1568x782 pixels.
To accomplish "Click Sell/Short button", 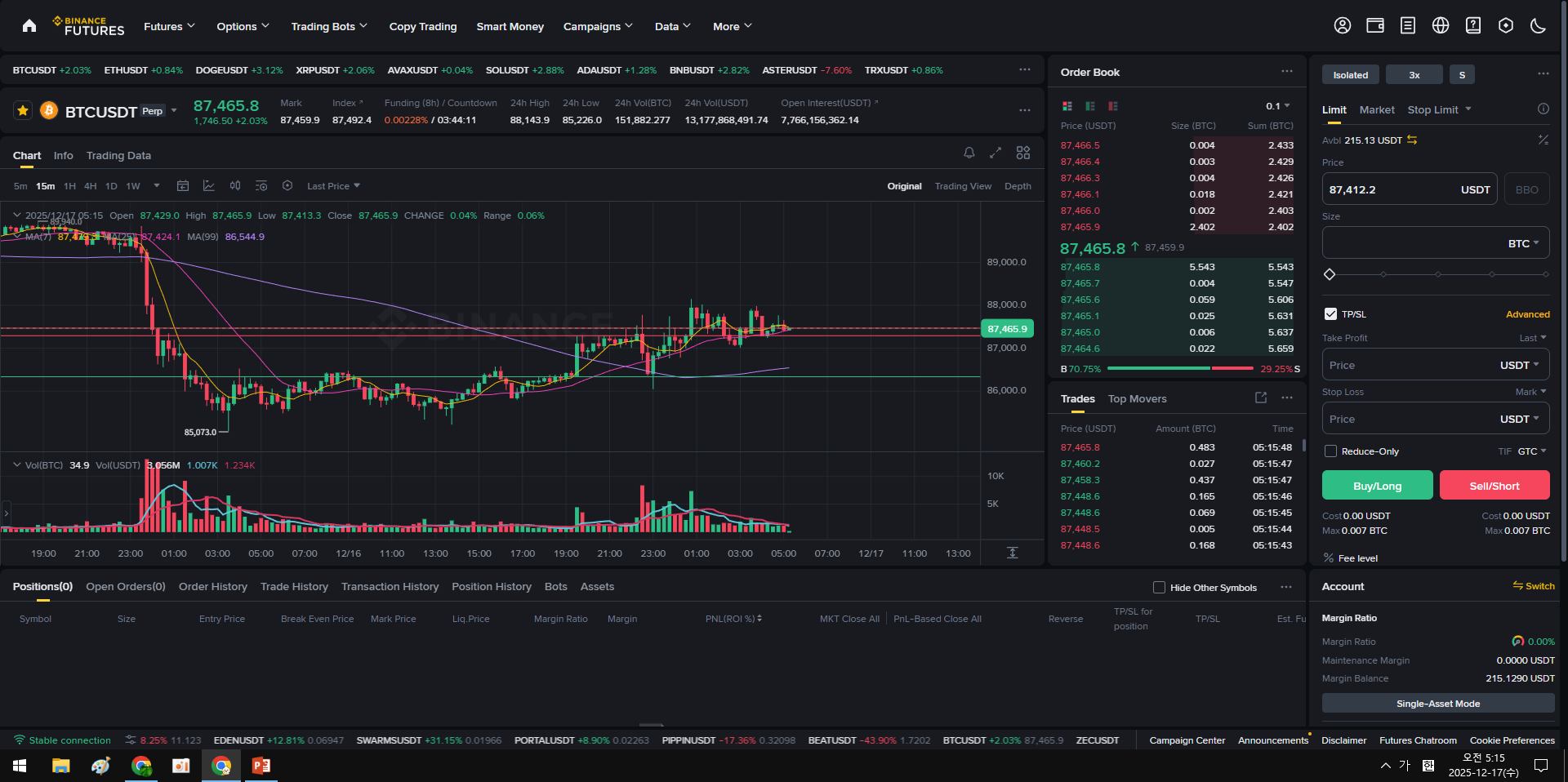I will [1494, 485].
